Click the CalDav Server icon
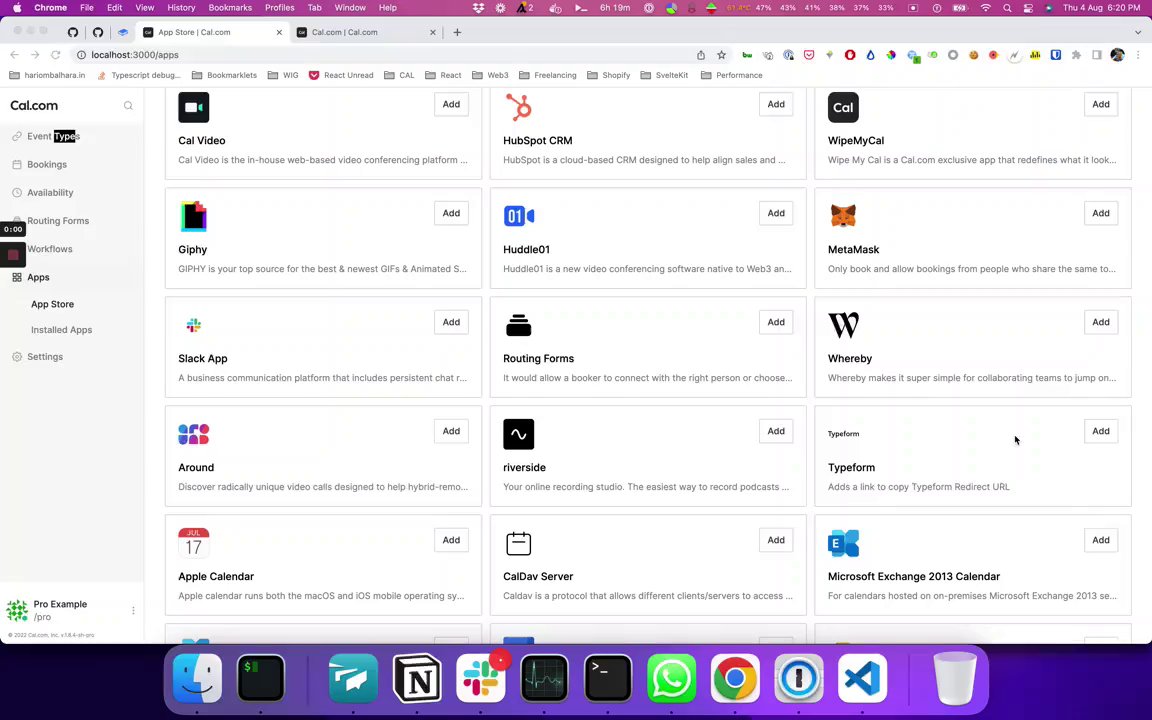The height and width of the screenshot is (720, 1152). (x=518, y=543)
